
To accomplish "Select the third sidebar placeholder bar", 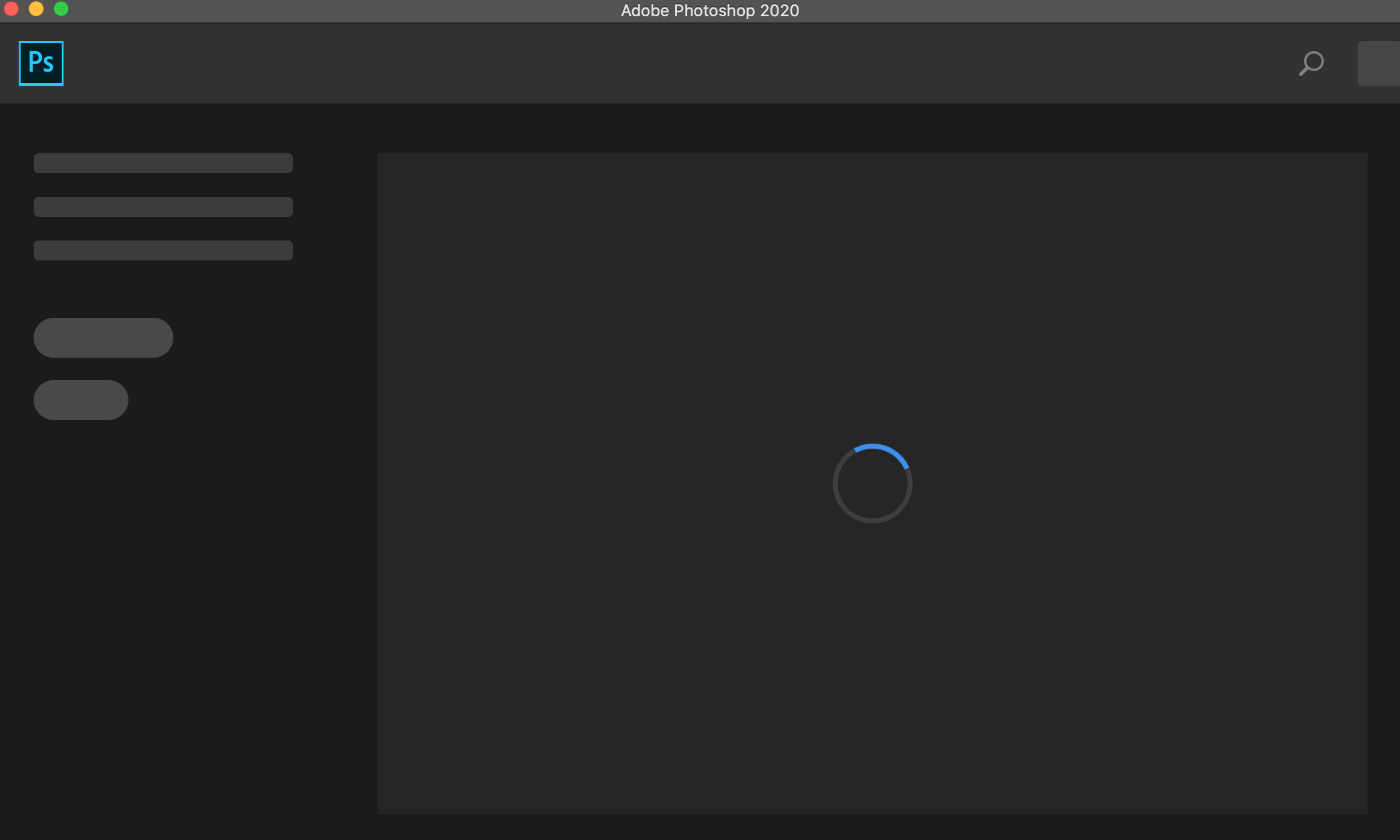I will 163,251.
